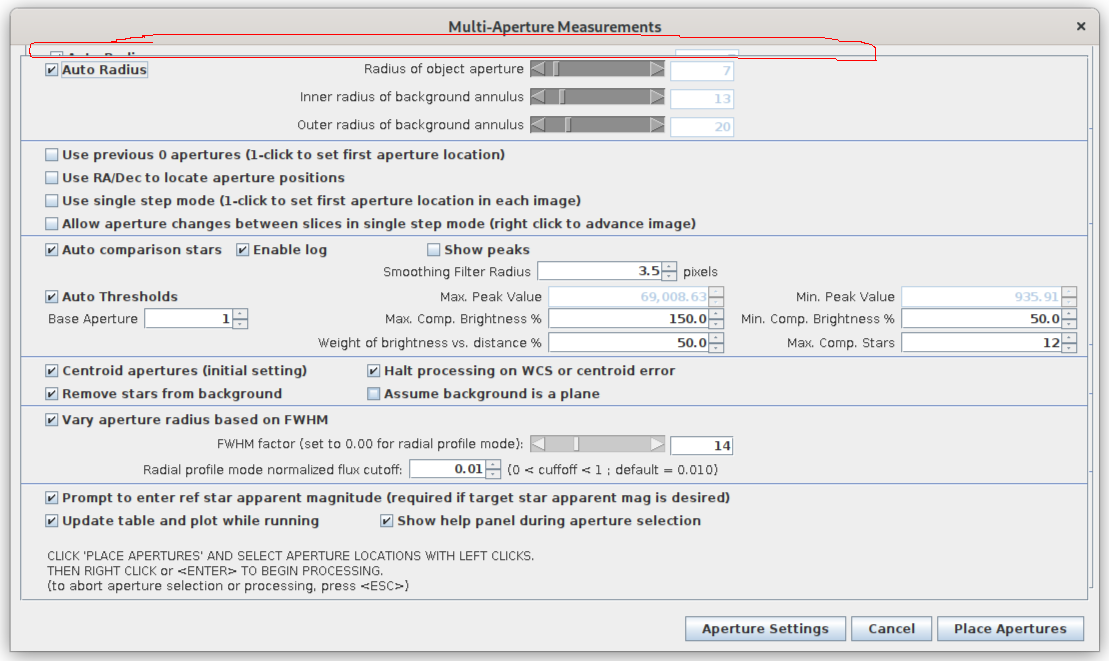Check Assume background is a plane
This screenshot has height=661, width=1109.
[x=374, y=394]
